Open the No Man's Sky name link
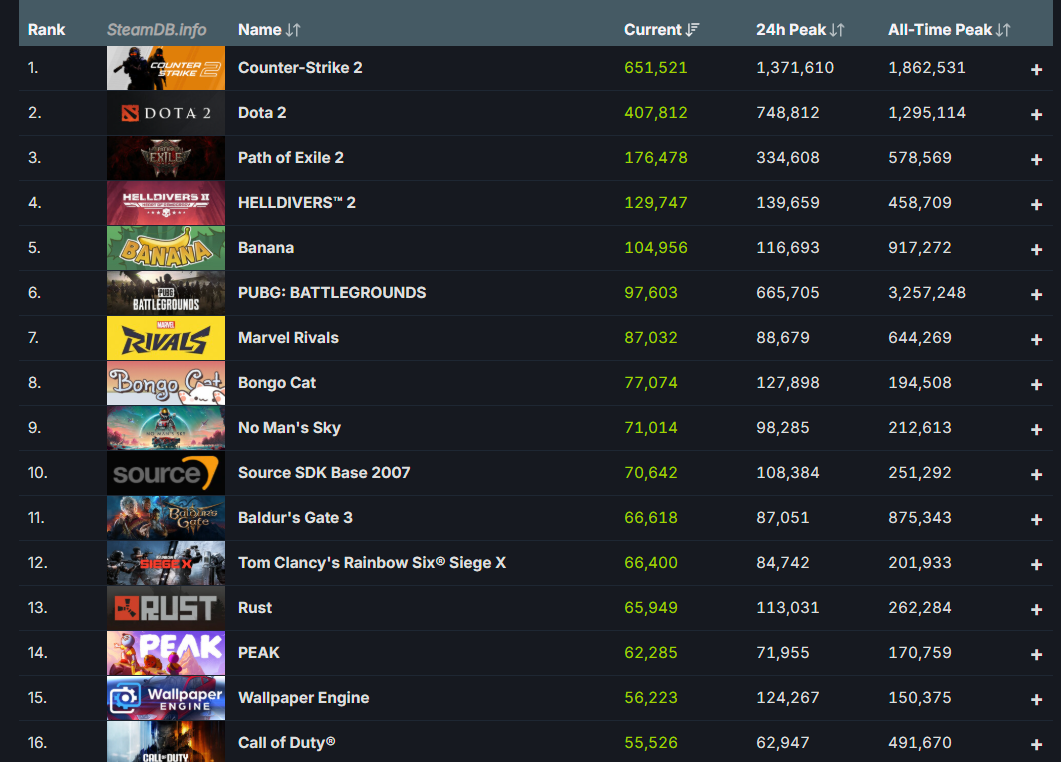 (x=289, y=428)
